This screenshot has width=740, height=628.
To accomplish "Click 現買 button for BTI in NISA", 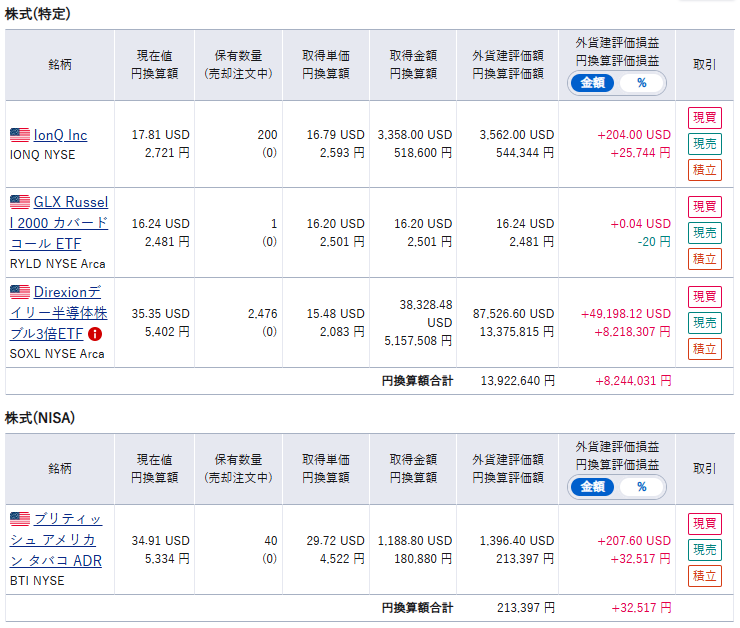I will (705, 524).
